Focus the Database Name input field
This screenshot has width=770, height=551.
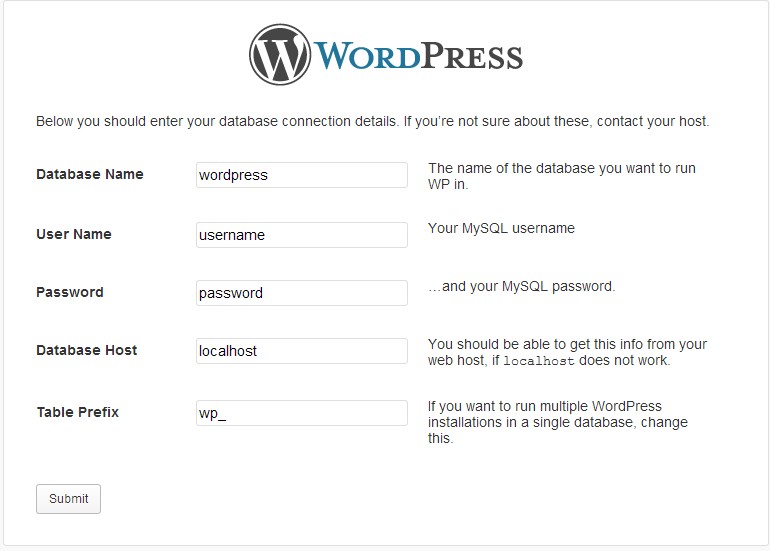[302, 175]
